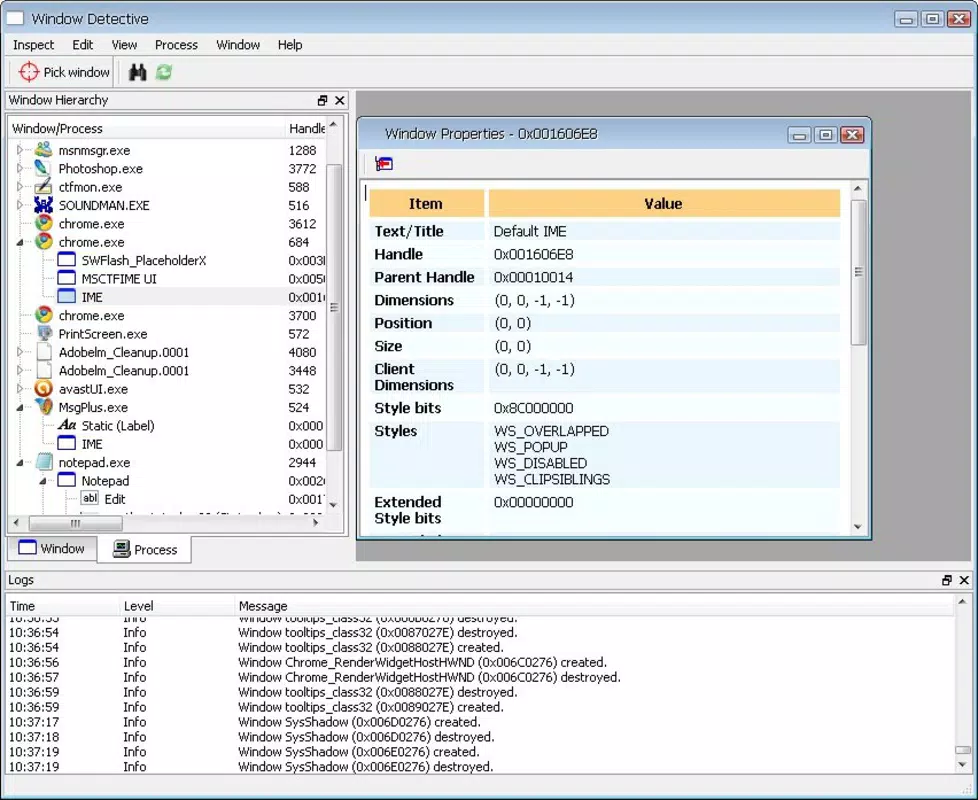Open the Window menu

point(238,45)
